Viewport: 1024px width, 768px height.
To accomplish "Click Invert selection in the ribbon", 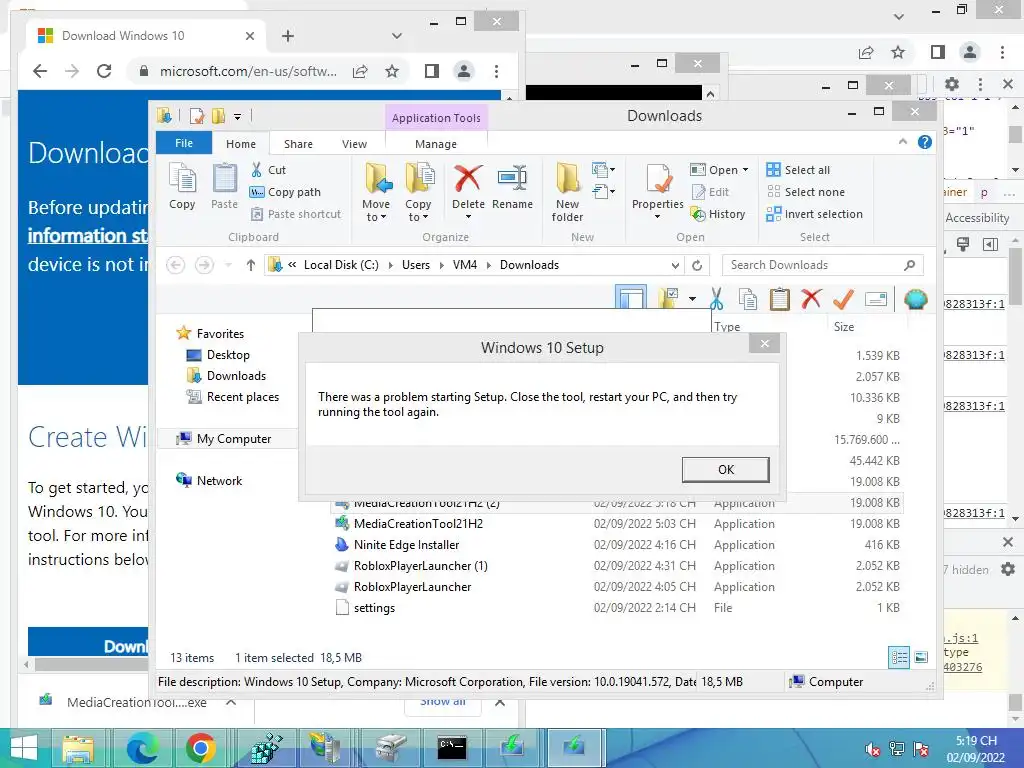I will [814, 214].
